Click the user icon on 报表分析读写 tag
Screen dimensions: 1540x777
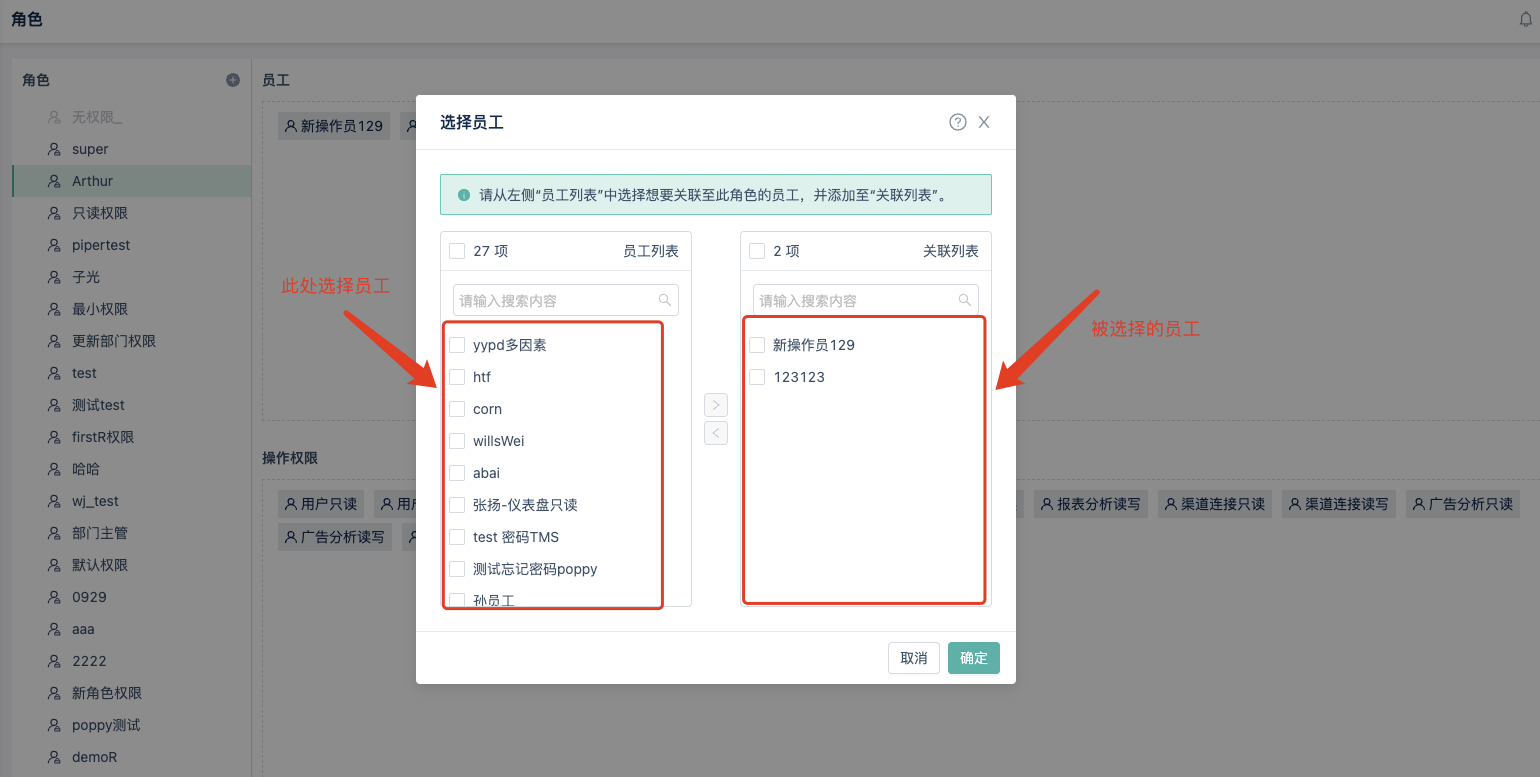[x=1047, y=504]
